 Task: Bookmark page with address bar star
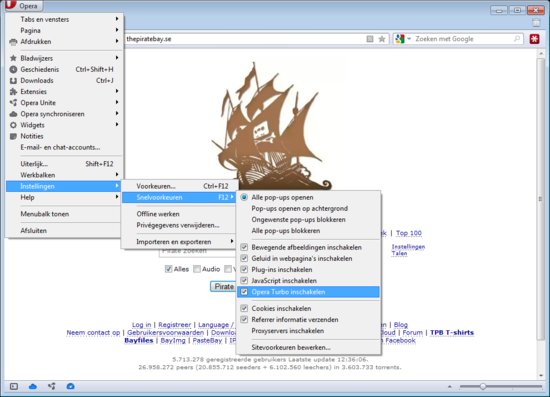point(382,39)
